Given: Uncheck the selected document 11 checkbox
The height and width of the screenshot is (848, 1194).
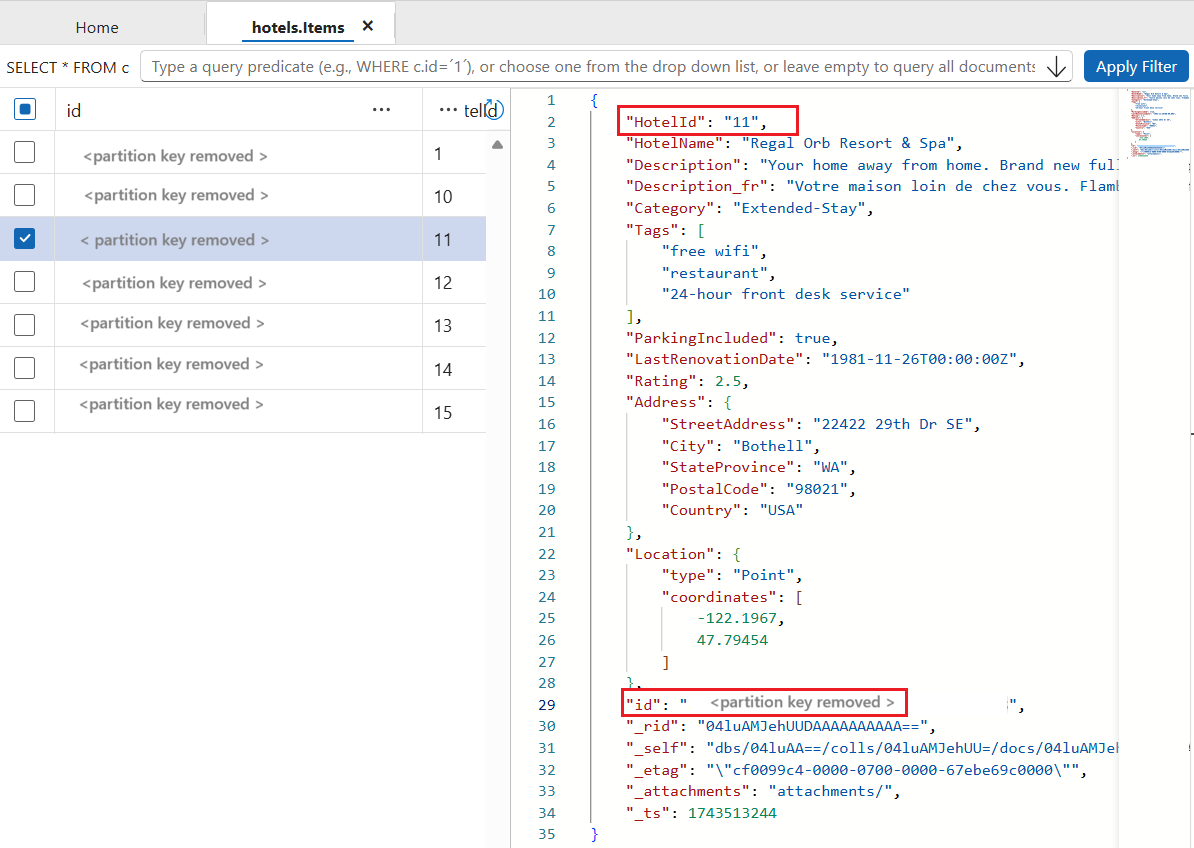Looking at the screenshot, I should click(25, 239).
